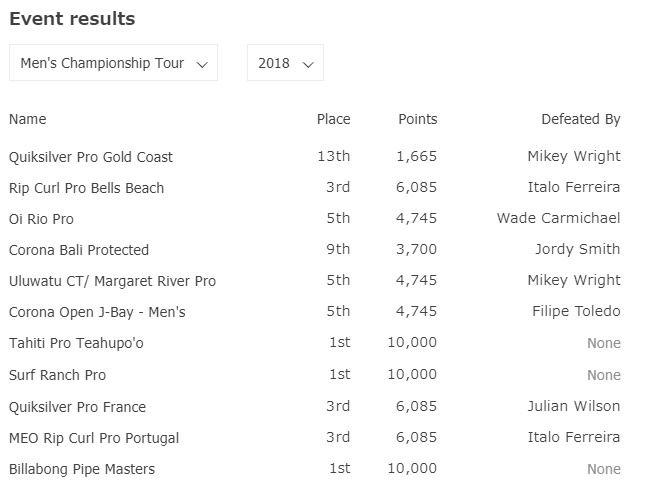
Task: Select the Oi Rio Pro event
Action: click(41, 219)
